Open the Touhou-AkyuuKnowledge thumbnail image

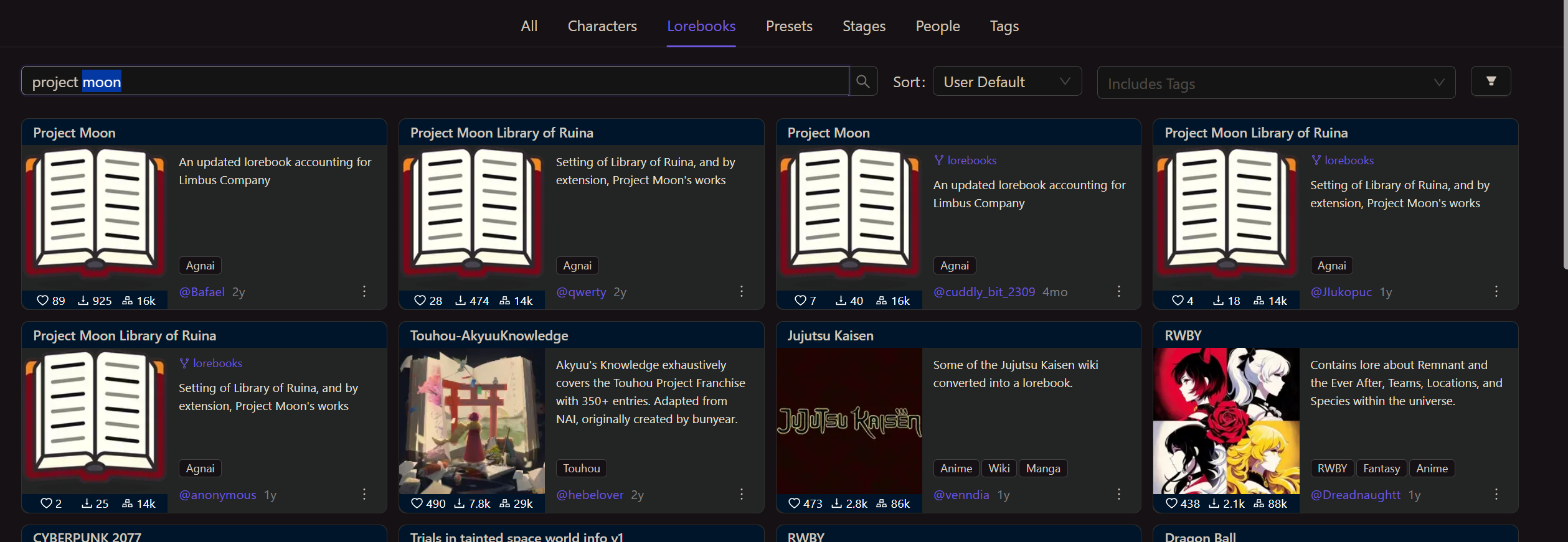pyautogui.click(x=472, y=421)
